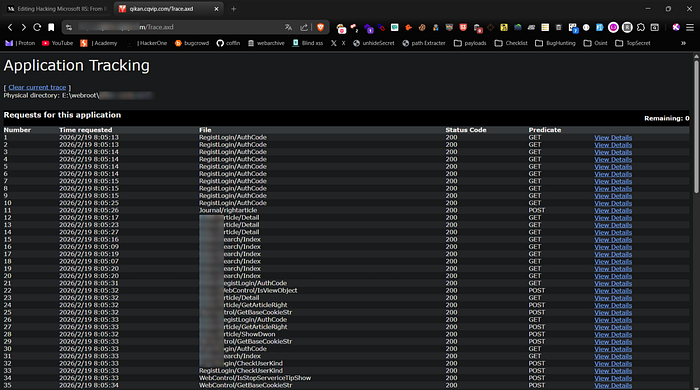Click the yellow floppy-disk extension icon
Screen dimensions: 700x390
504,27
